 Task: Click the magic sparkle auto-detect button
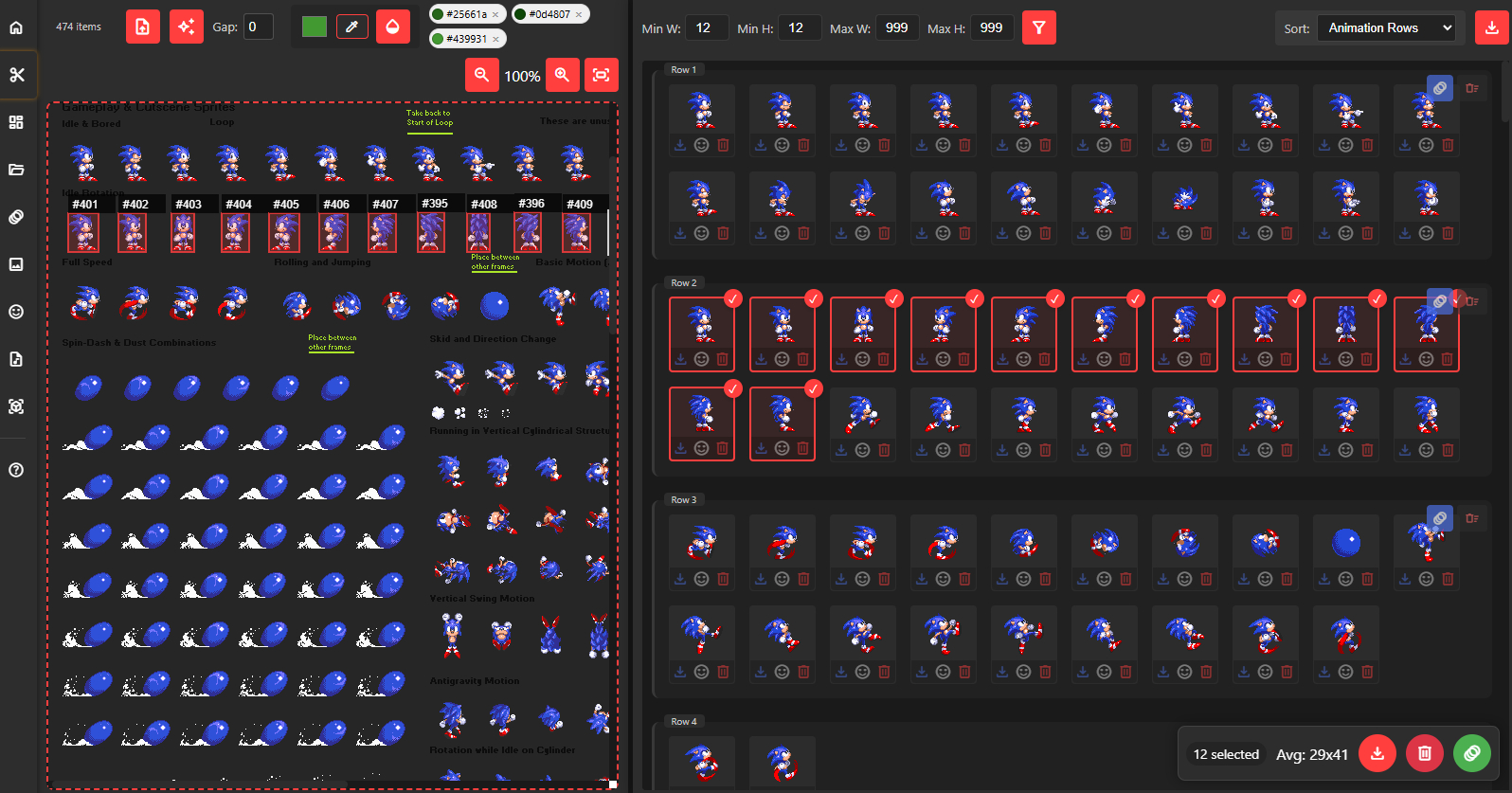[x=187, y=27]
